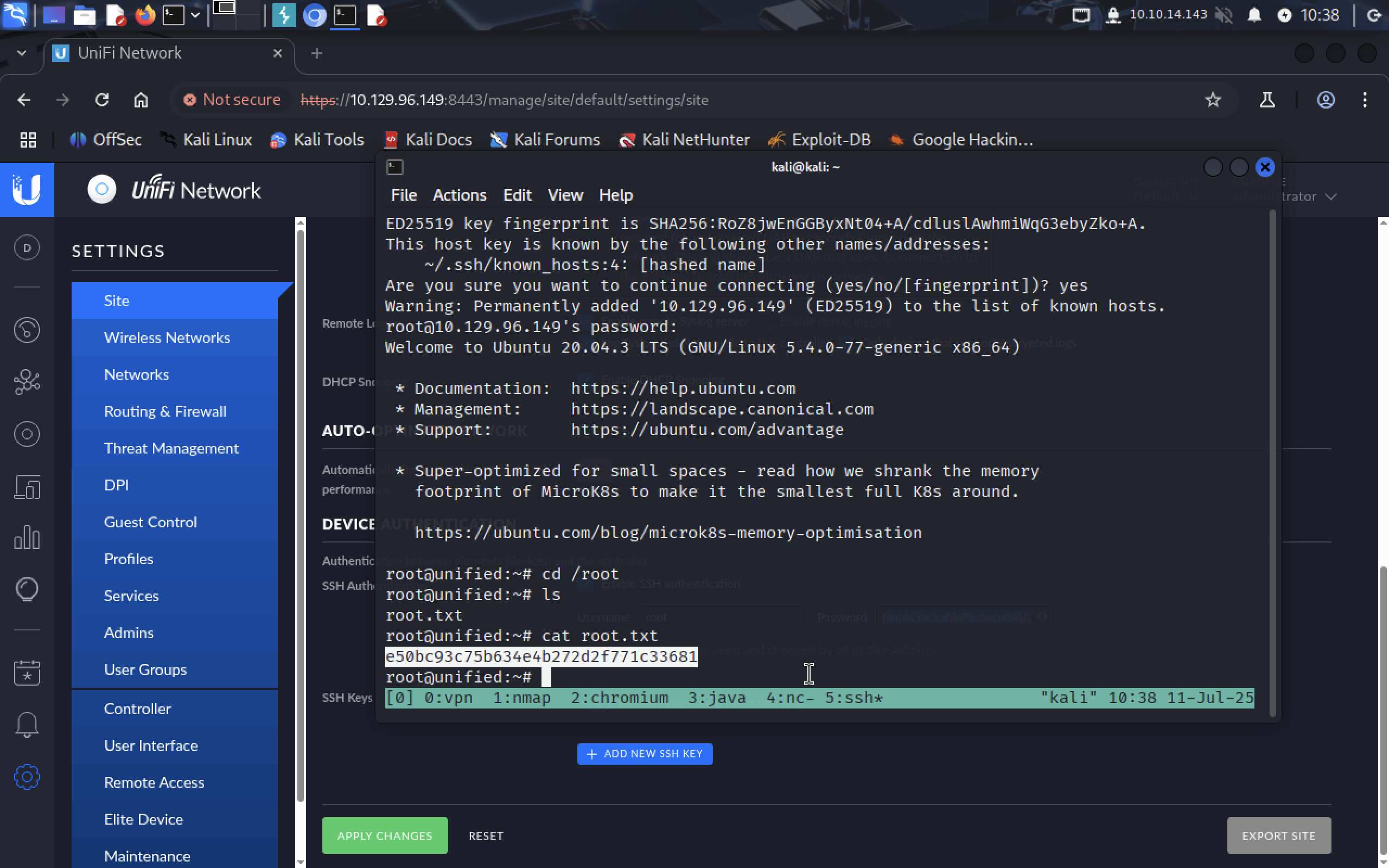Click the muted volume tray icon
This screenshot has width=1389, height=868.
pos(1224,15)
